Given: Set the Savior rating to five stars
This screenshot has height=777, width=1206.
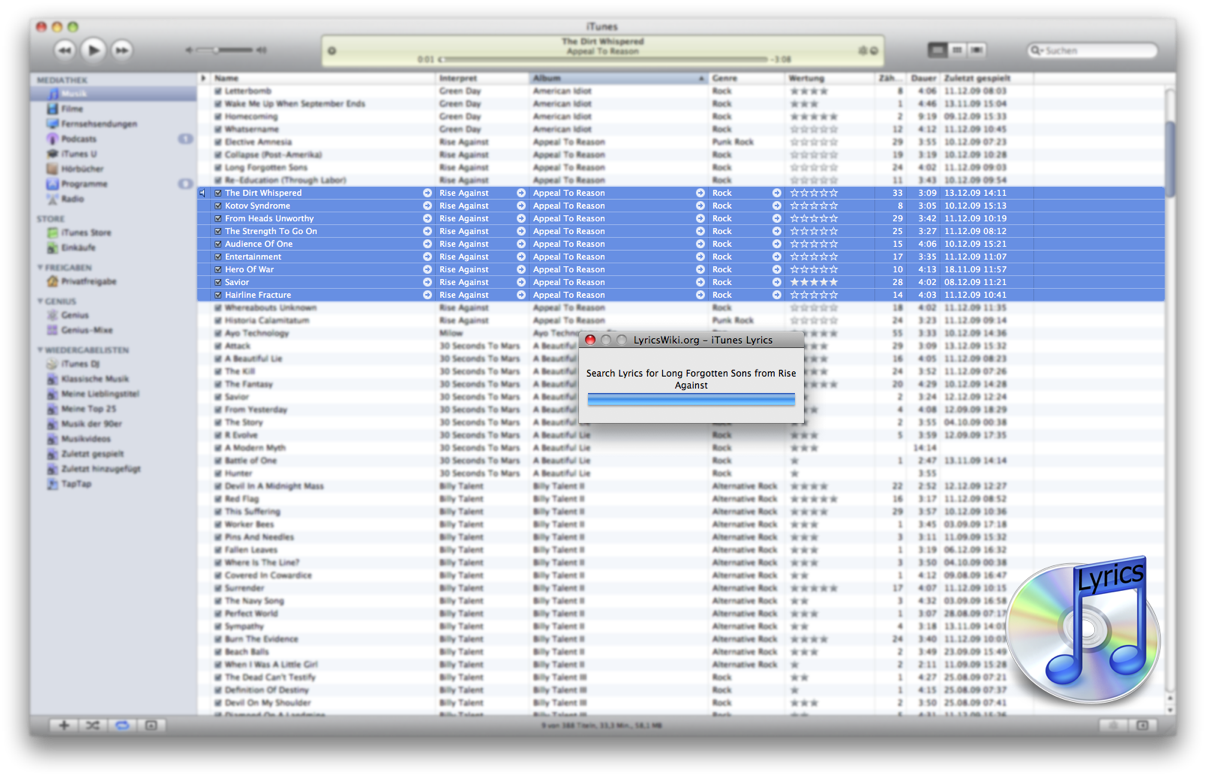Looking at the screenshot, I should tap(834, 283).
